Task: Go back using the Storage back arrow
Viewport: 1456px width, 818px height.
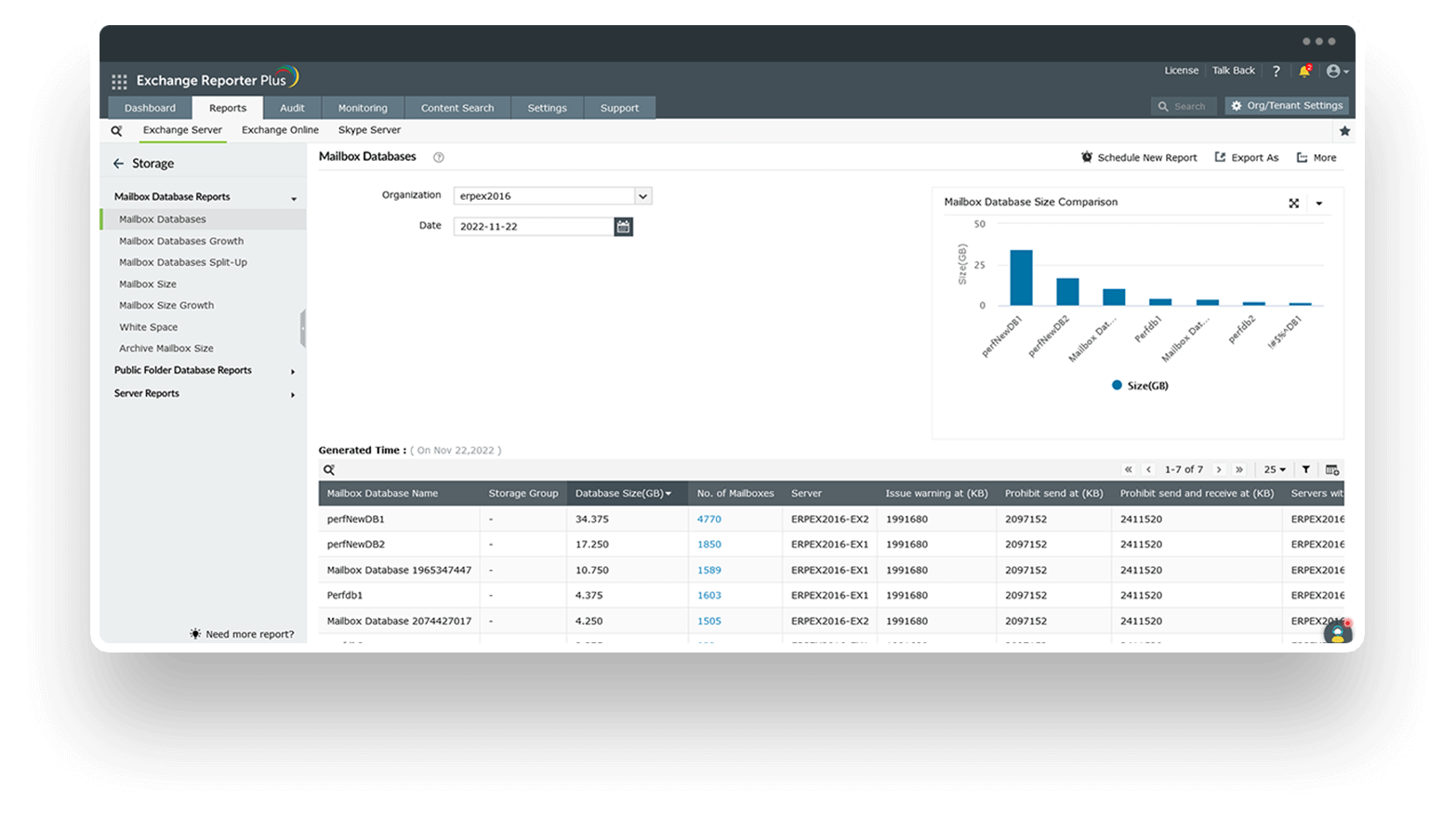Action: pyautogui.click(x=118, y=164)
